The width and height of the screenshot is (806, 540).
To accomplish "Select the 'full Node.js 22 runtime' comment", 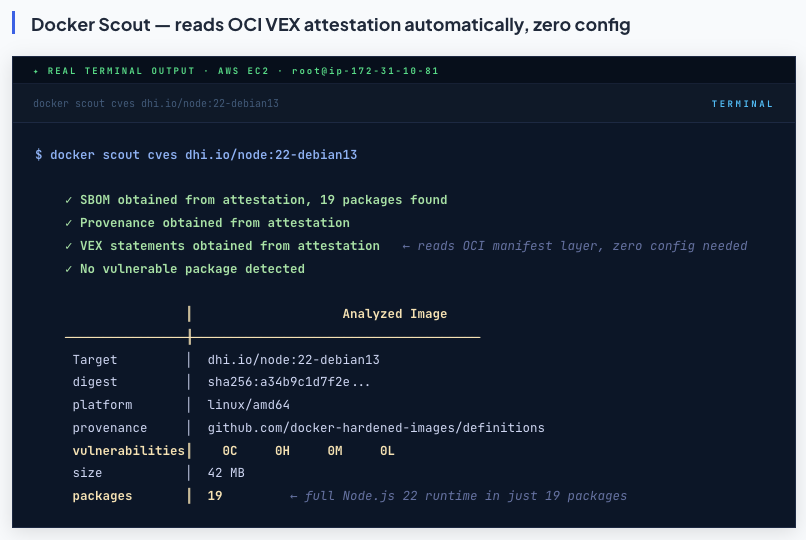I will 459,496.
